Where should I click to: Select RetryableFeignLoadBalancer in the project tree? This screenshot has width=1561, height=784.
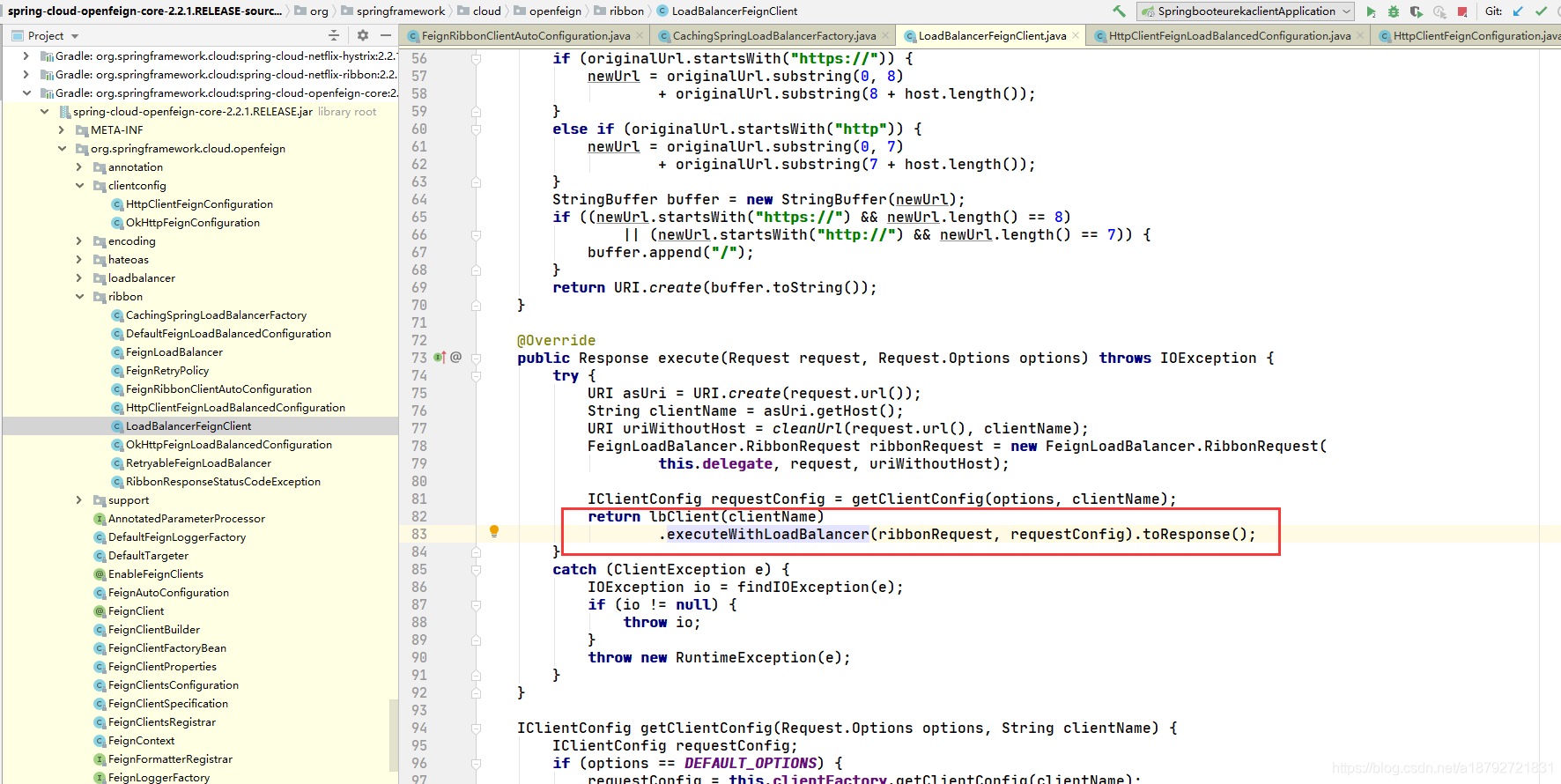pyautogui.click(x=198, y=463)
